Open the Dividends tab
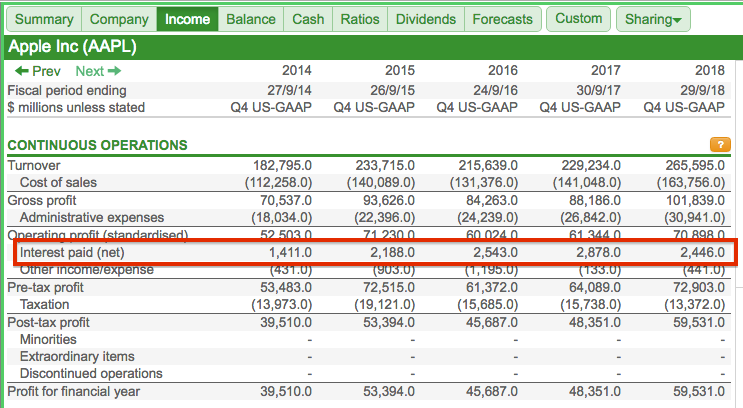 click(426, 19)
